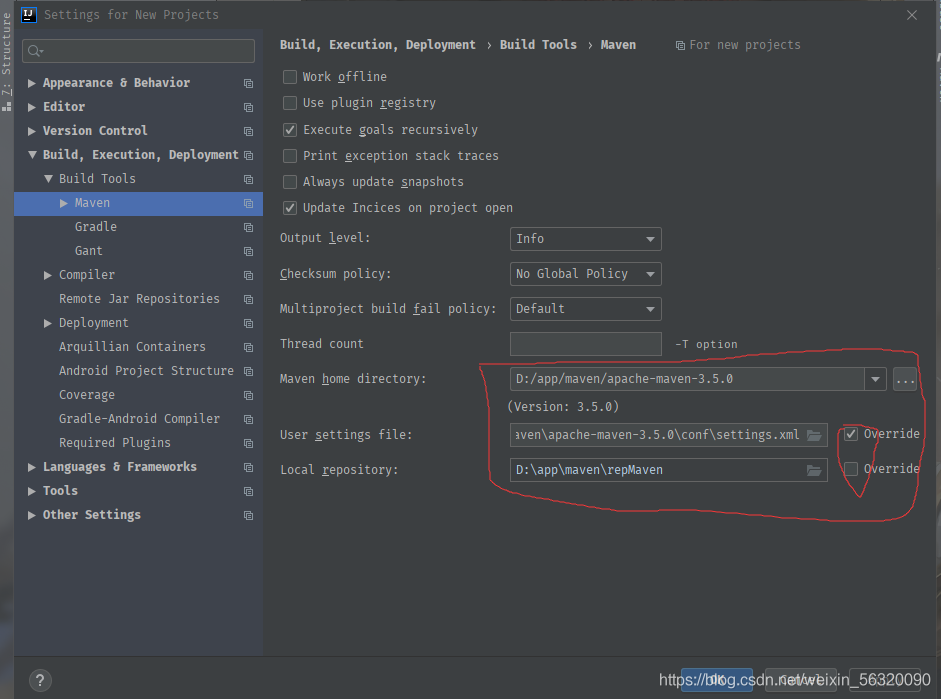Click the help question mark icon

(x=40, y=680)
